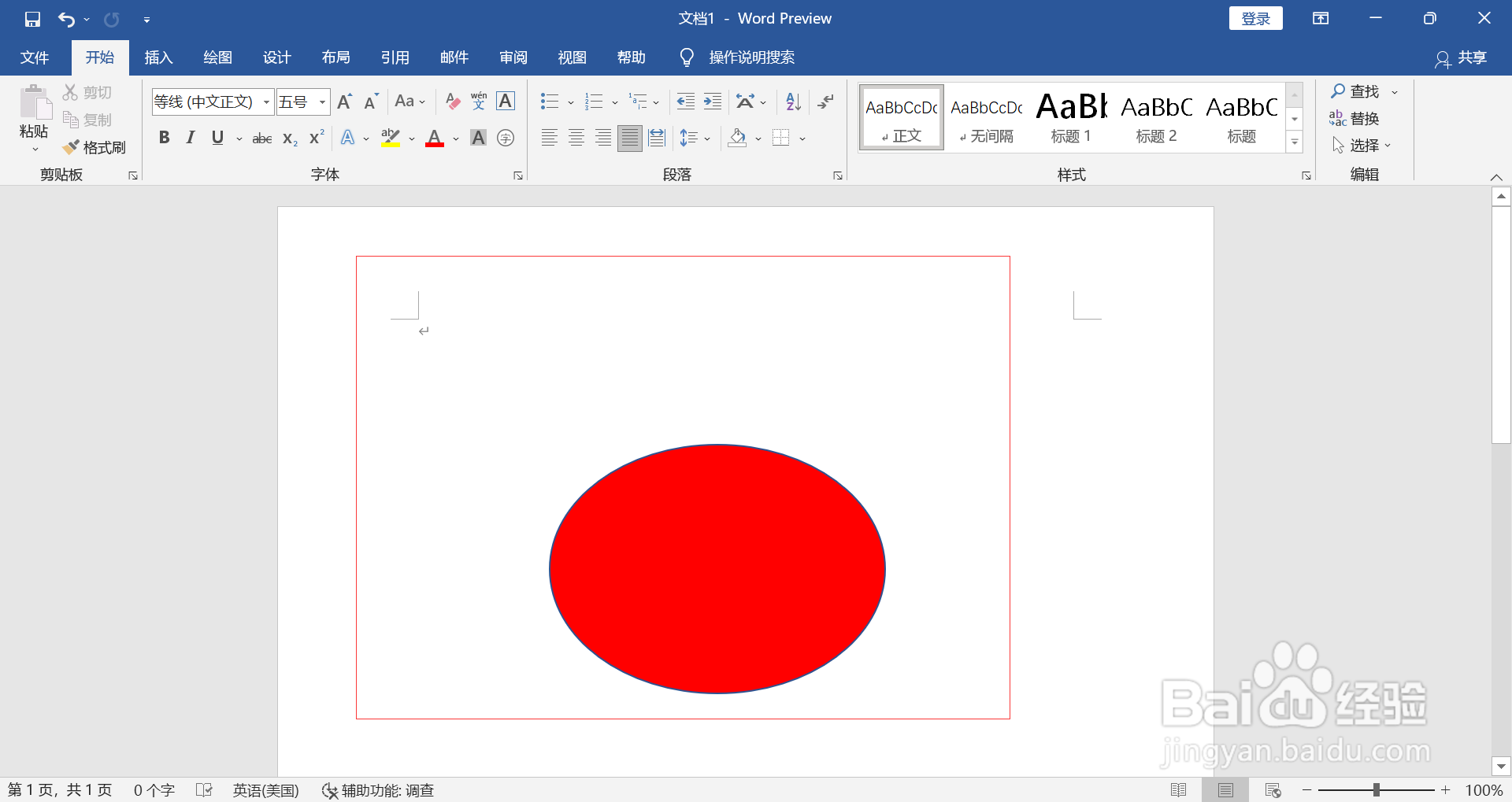The width and height of the screenshot is (1512, 802).
Task: Click the 登录 sign-in button
Action: coord(1255,19)
